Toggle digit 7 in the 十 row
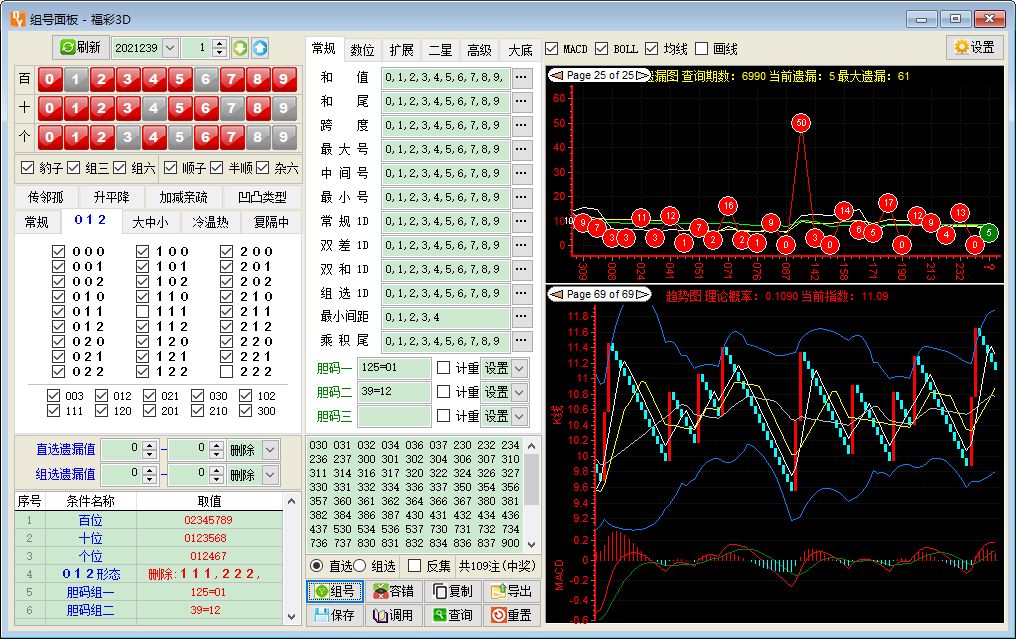 [x=231, y=108]
